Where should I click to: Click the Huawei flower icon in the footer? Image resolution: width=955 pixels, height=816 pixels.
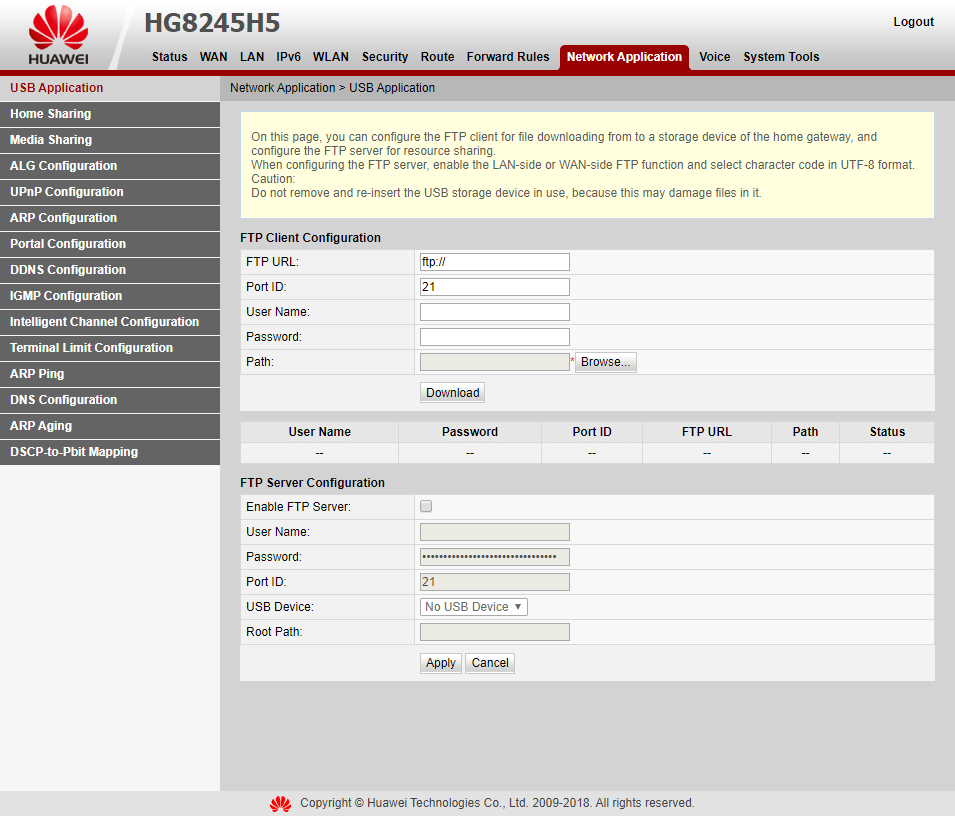(x=280, y=803)
